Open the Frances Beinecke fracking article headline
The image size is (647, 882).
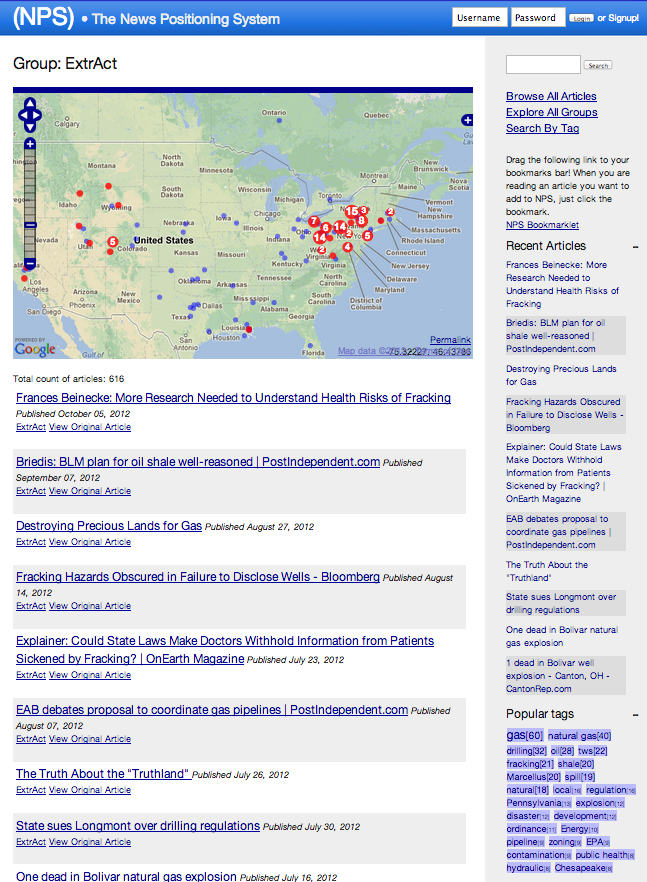[233, 398]
